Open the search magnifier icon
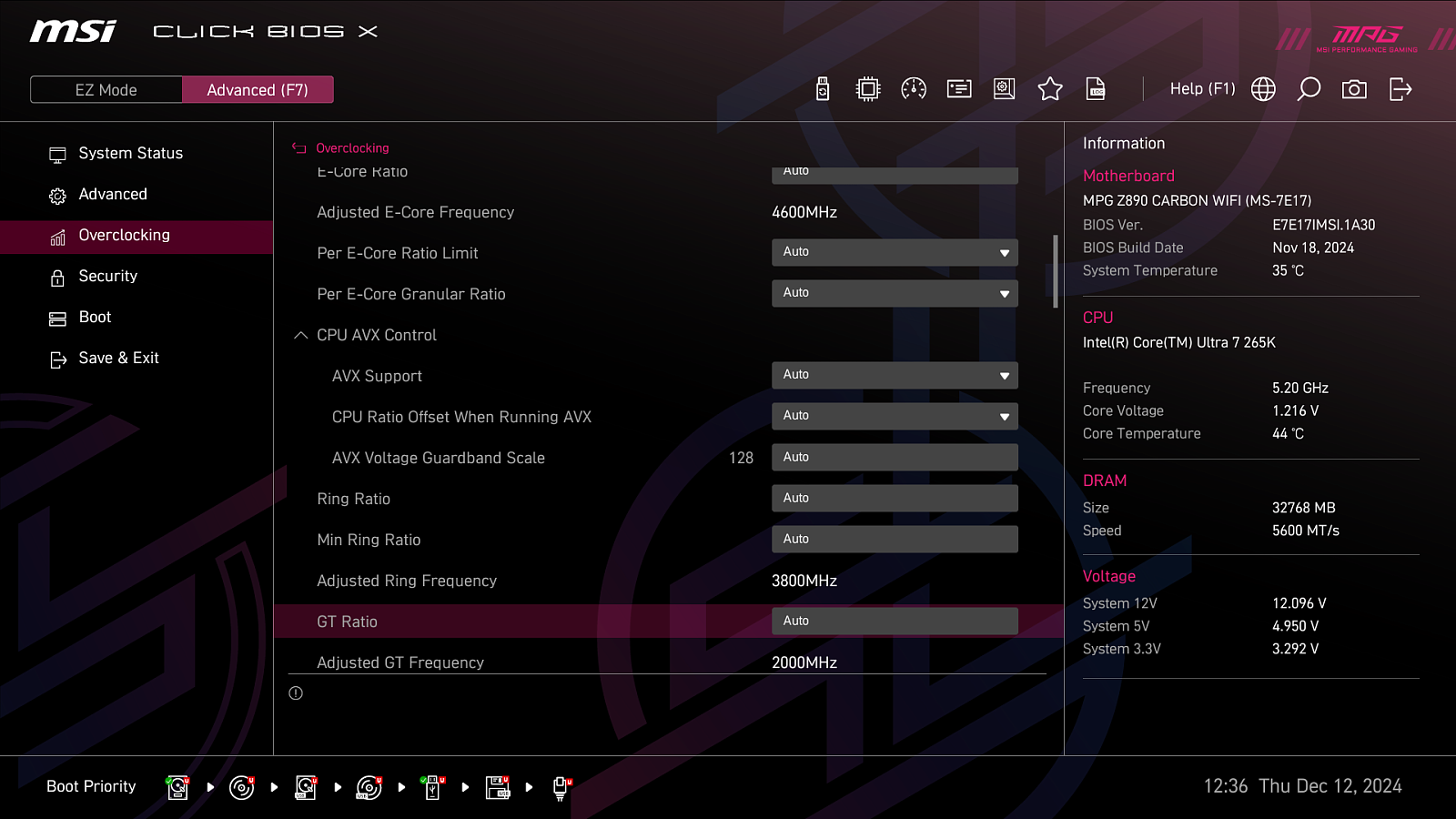1456x819 pixels. pyautogui.click(x=1309, y=89)
